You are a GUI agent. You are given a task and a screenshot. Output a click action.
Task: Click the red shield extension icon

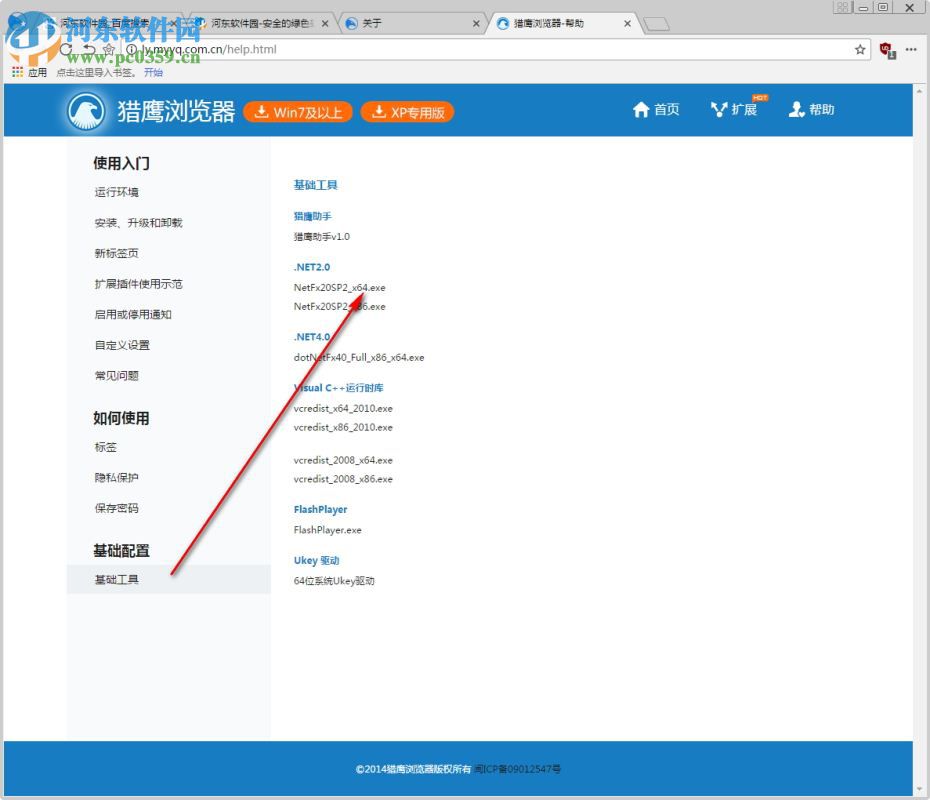[x=884, y=49]
